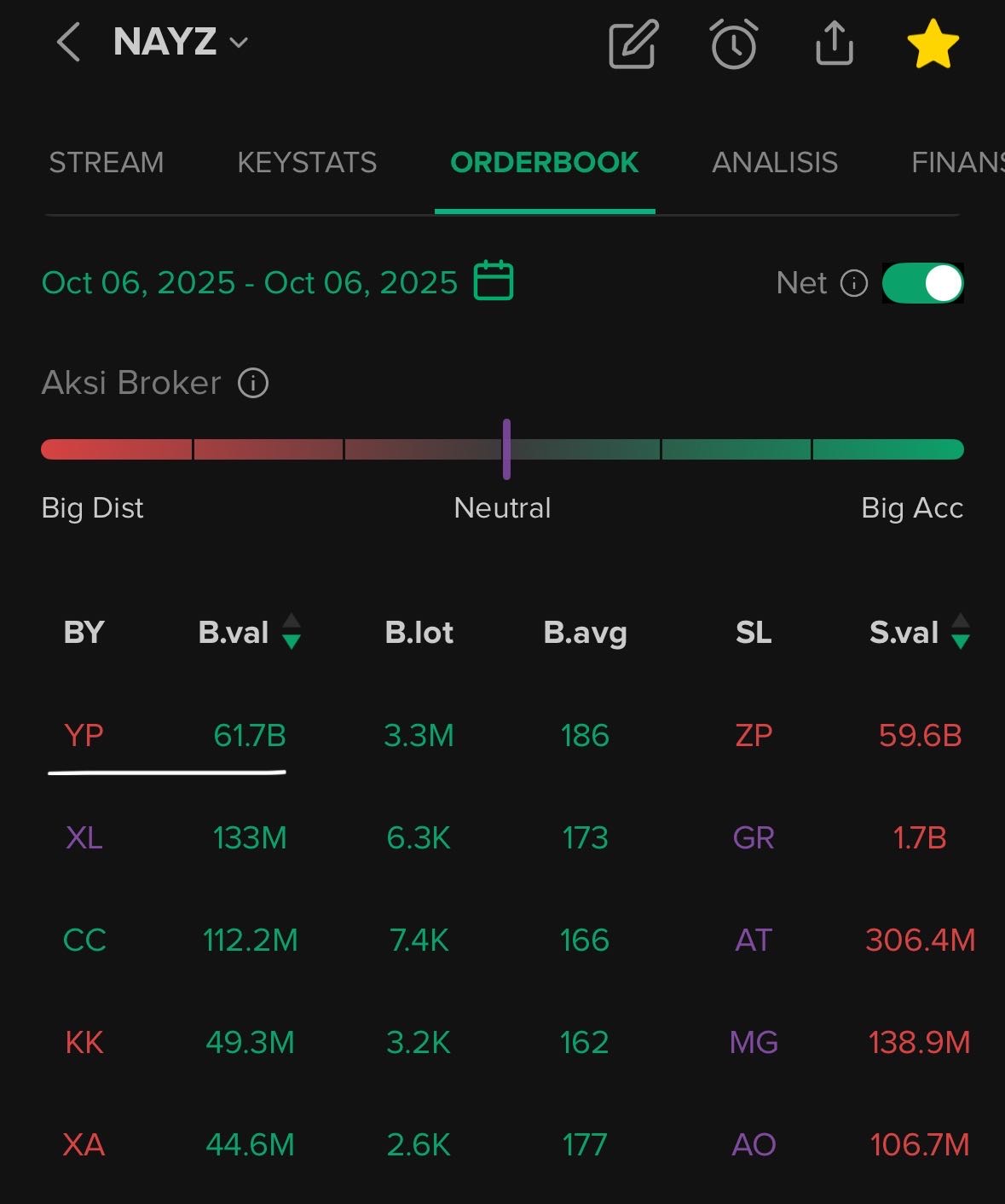Open buyer broker YP row
This screenshot has height=1204, width=1005.
coord(84,735)
